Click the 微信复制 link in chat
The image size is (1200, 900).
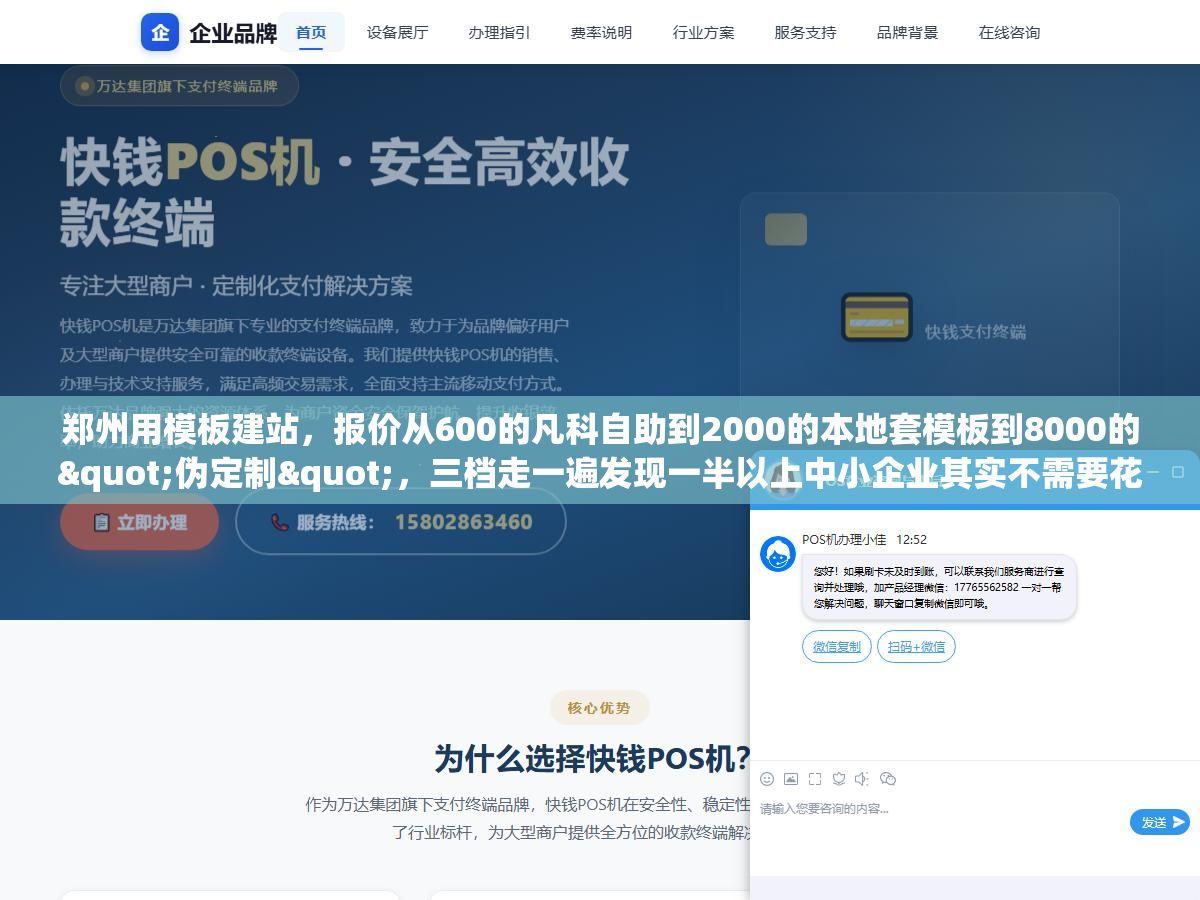pyautogui.click(x=837, y=647)
